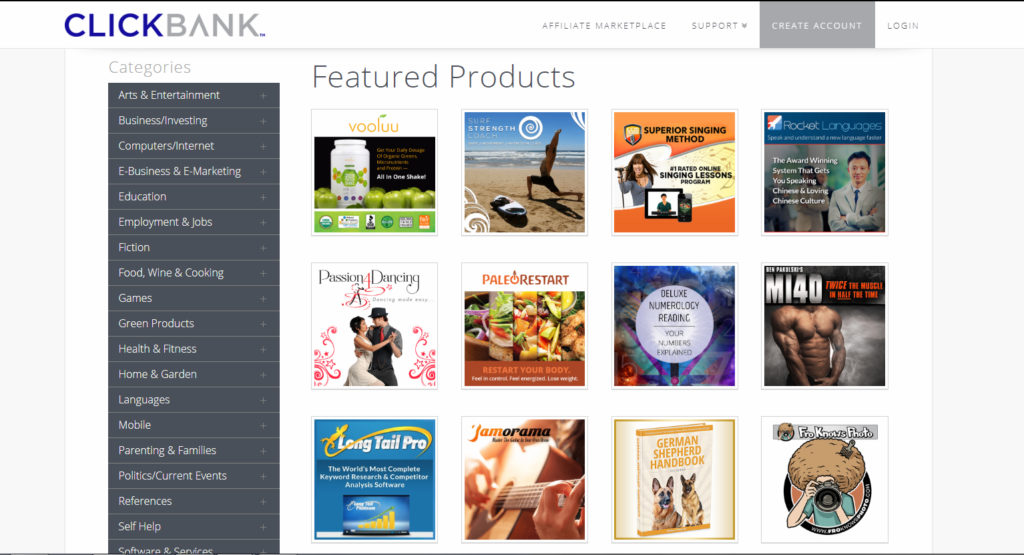
Task: Open the Paleo Restart product tile
Action: point(524,325)
